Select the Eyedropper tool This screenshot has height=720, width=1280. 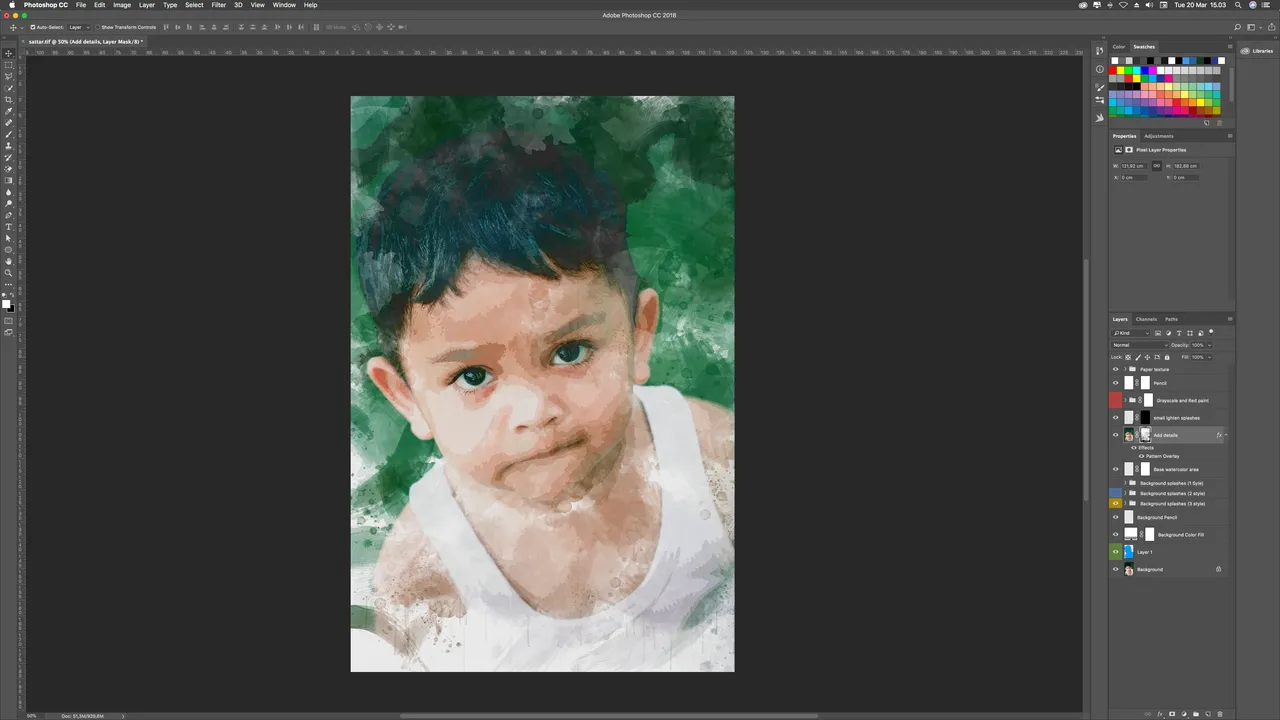pyautogui.click(x=9, y=111)
